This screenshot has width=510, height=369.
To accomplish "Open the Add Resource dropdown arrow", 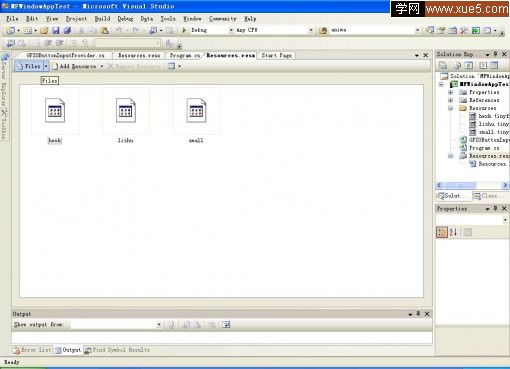I will coord(102,66).
